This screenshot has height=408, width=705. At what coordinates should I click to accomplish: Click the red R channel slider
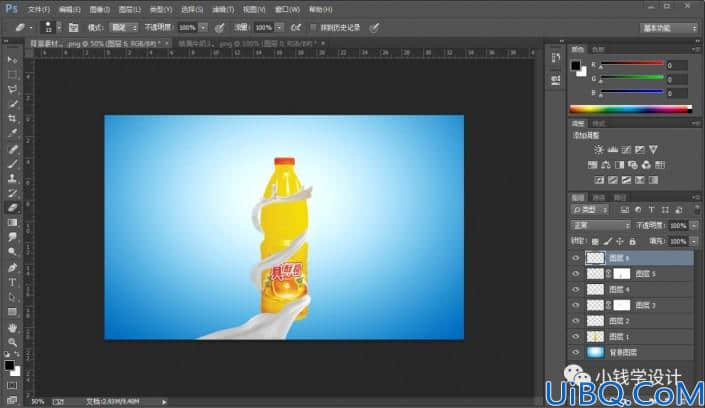(x=632, y=65)
